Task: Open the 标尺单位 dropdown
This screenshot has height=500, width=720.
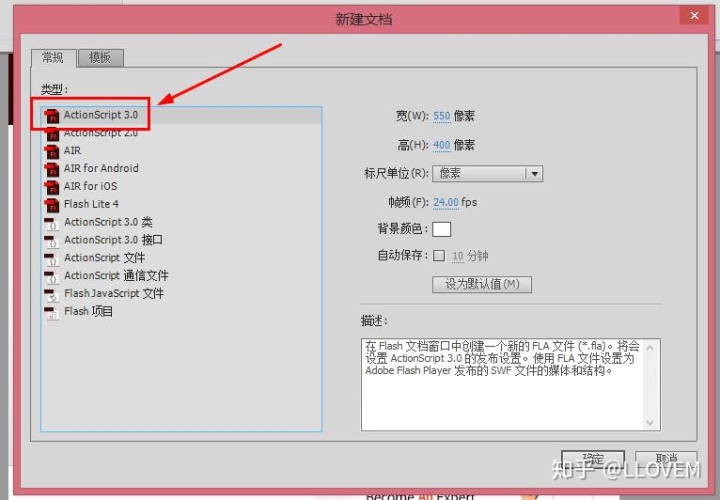Action: point(487,174)
